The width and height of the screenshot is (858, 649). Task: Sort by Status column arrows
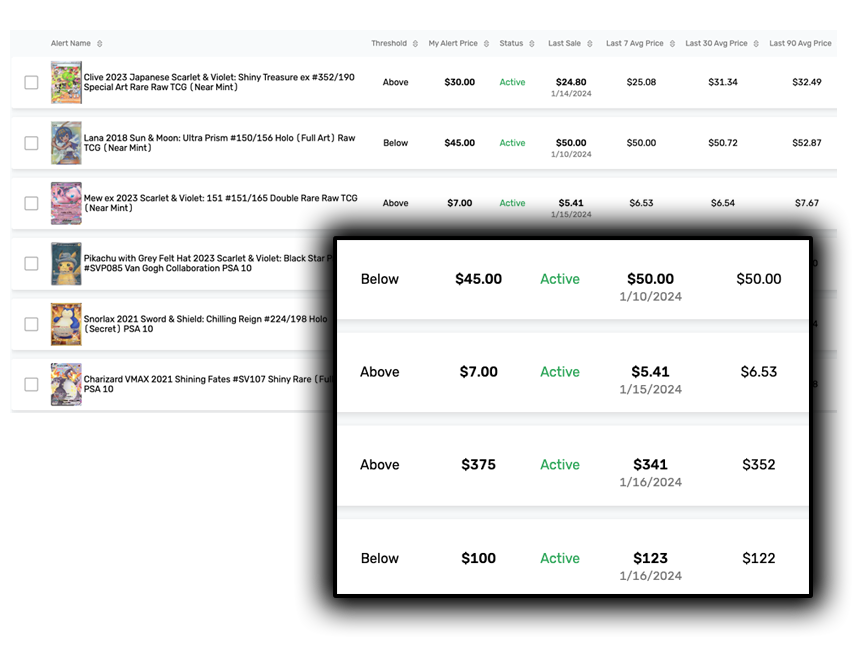pyautogui.click(x=532, y=44)
